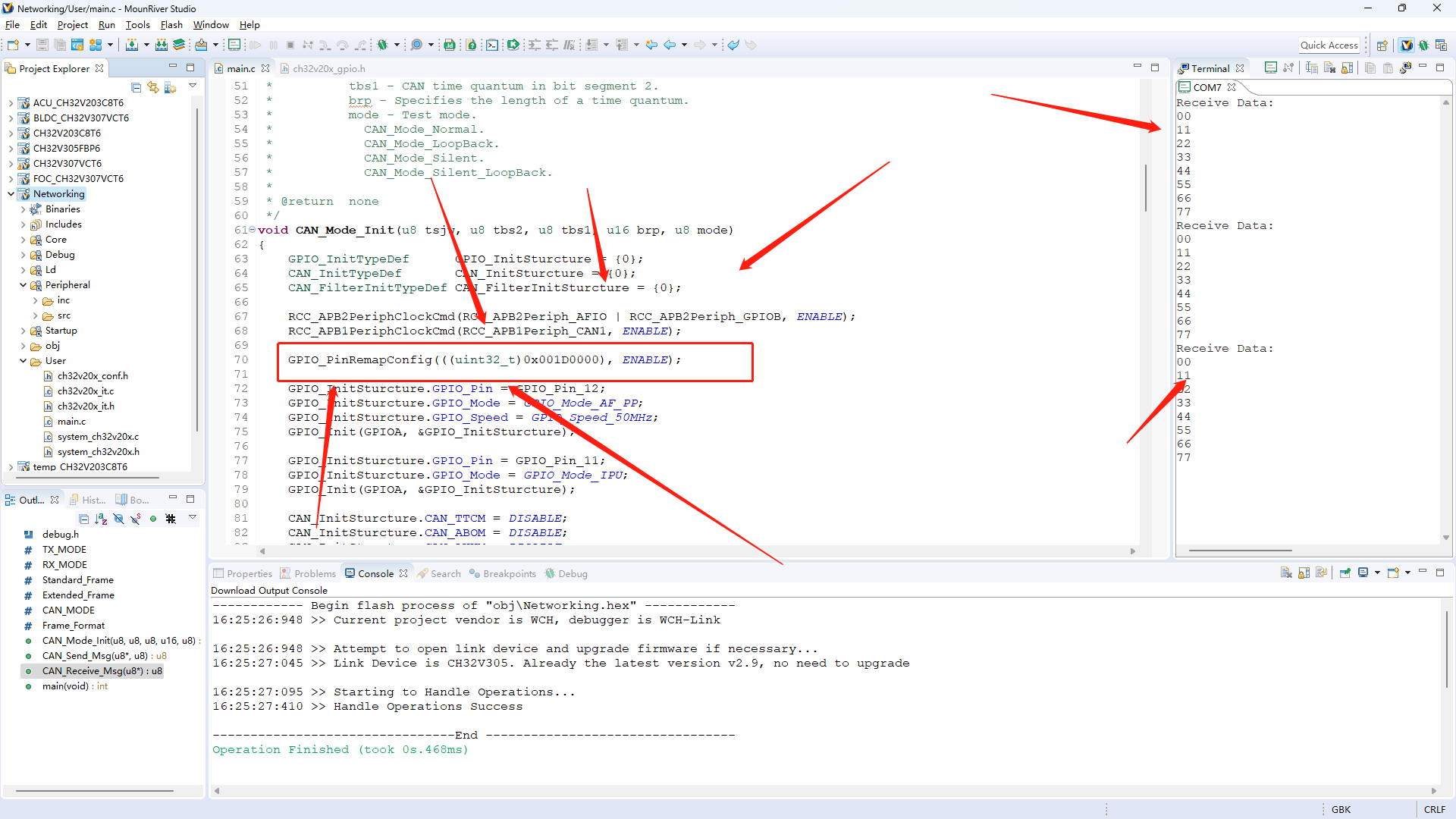The image size is (1456, 819).
Task: Toggle Sort alphabetically in Outline panel
Action: tap(101, 519)
